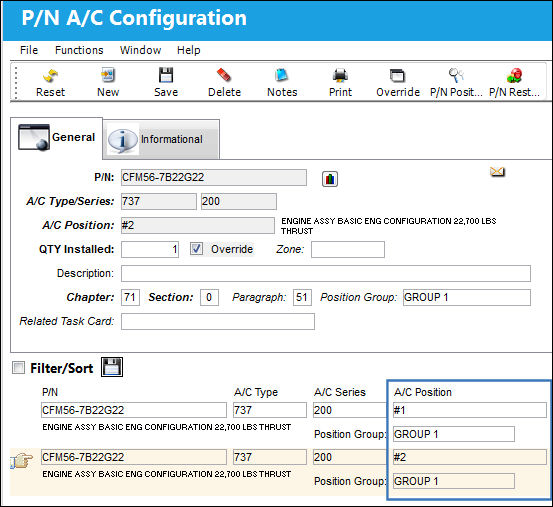The height and width of the screenshot is (507, 553).
Task: Select the P/N cell in the #1 row
Action: 134,410
